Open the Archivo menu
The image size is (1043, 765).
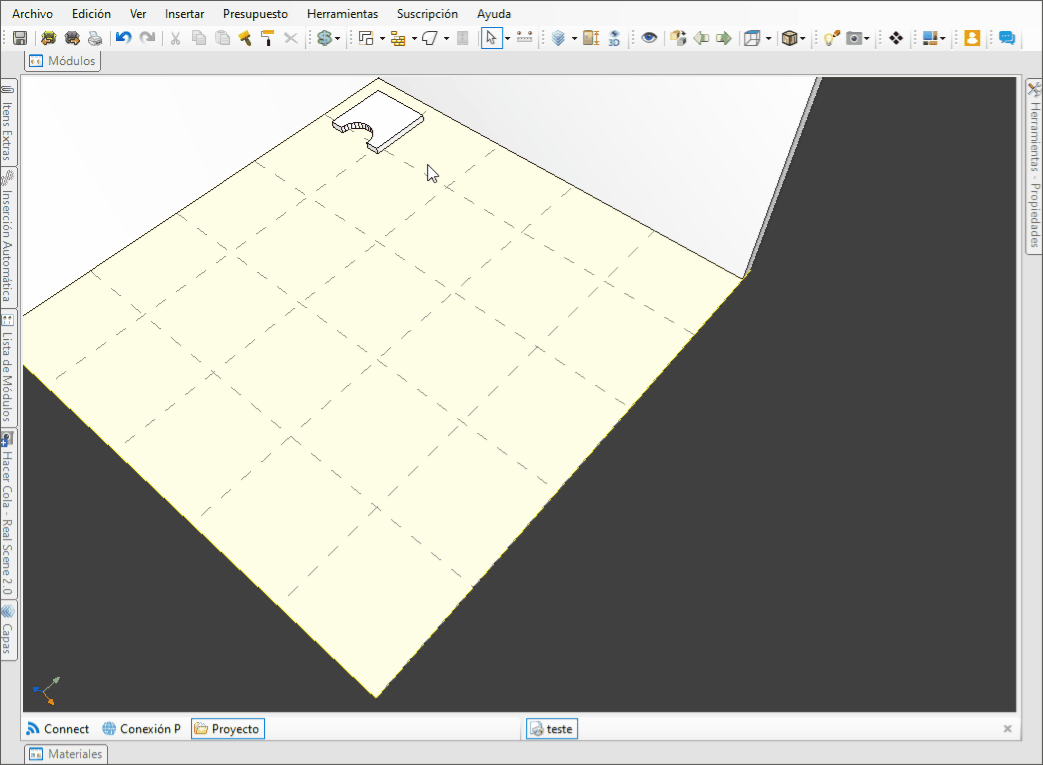(x=33, y=13)
